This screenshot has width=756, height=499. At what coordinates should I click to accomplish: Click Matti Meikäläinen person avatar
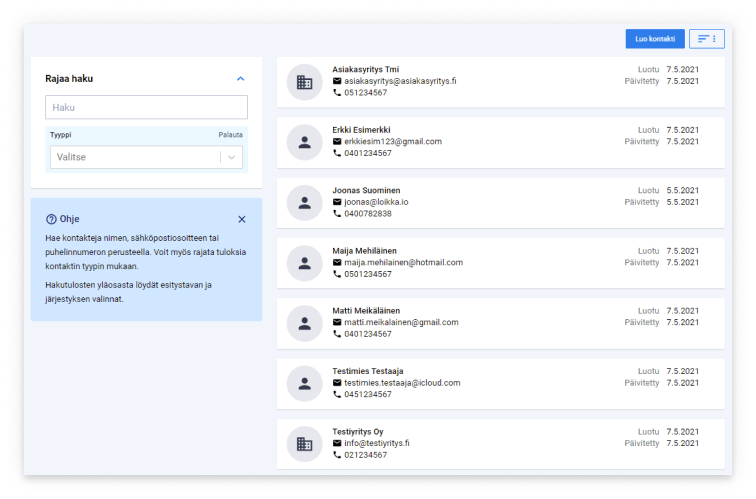[304, 324]
